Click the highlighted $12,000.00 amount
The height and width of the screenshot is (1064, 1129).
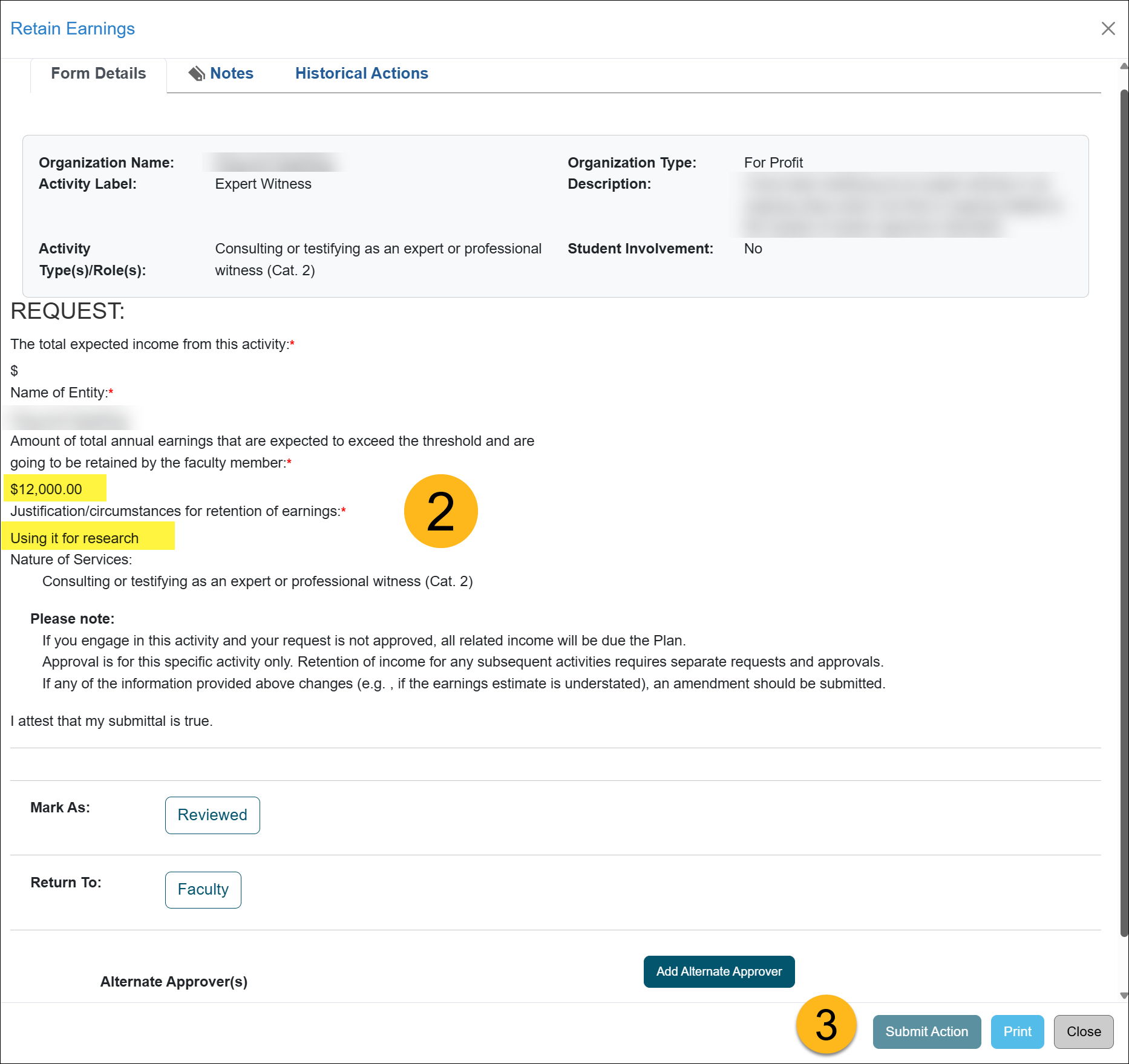pos(47,489)
